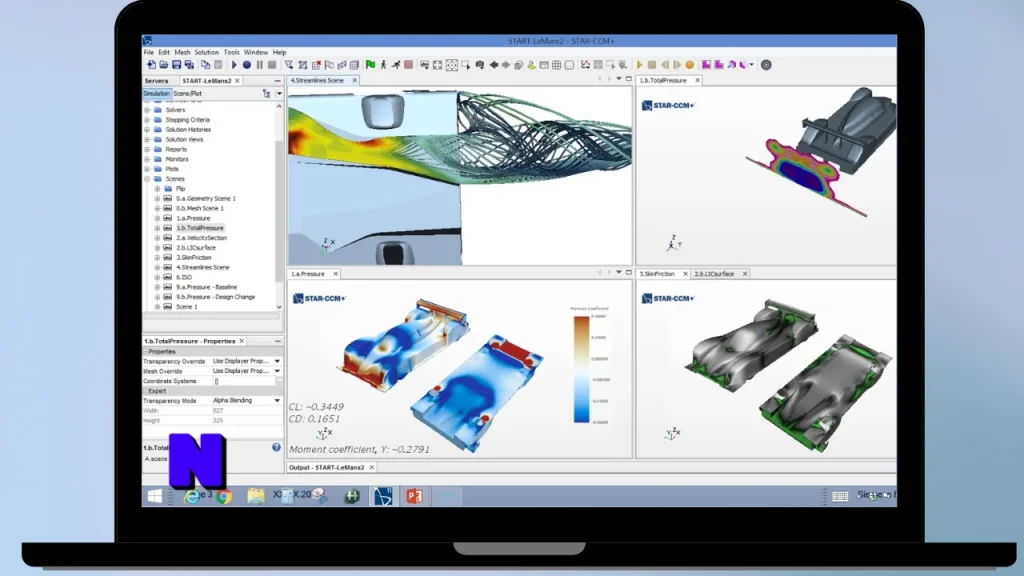
Task: Click the dark gear icon in toolbar
Action: coord(766,65)
